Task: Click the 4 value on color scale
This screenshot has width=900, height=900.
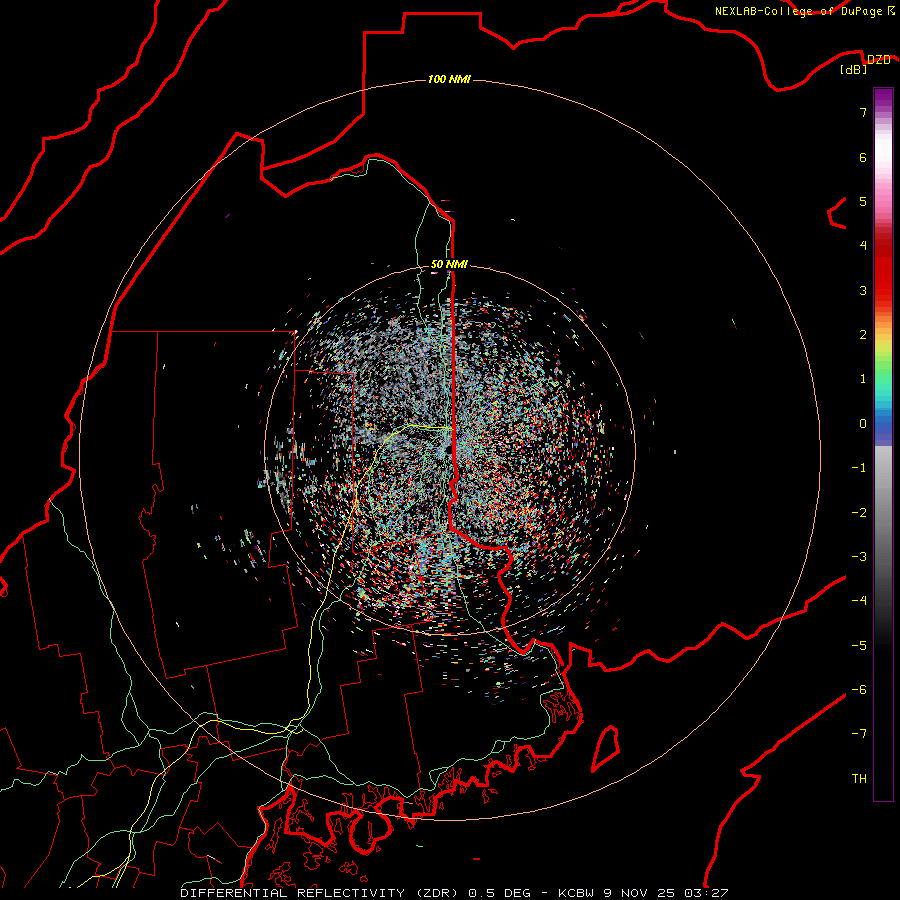Action: pyautogui.click(x=863, y=246)
